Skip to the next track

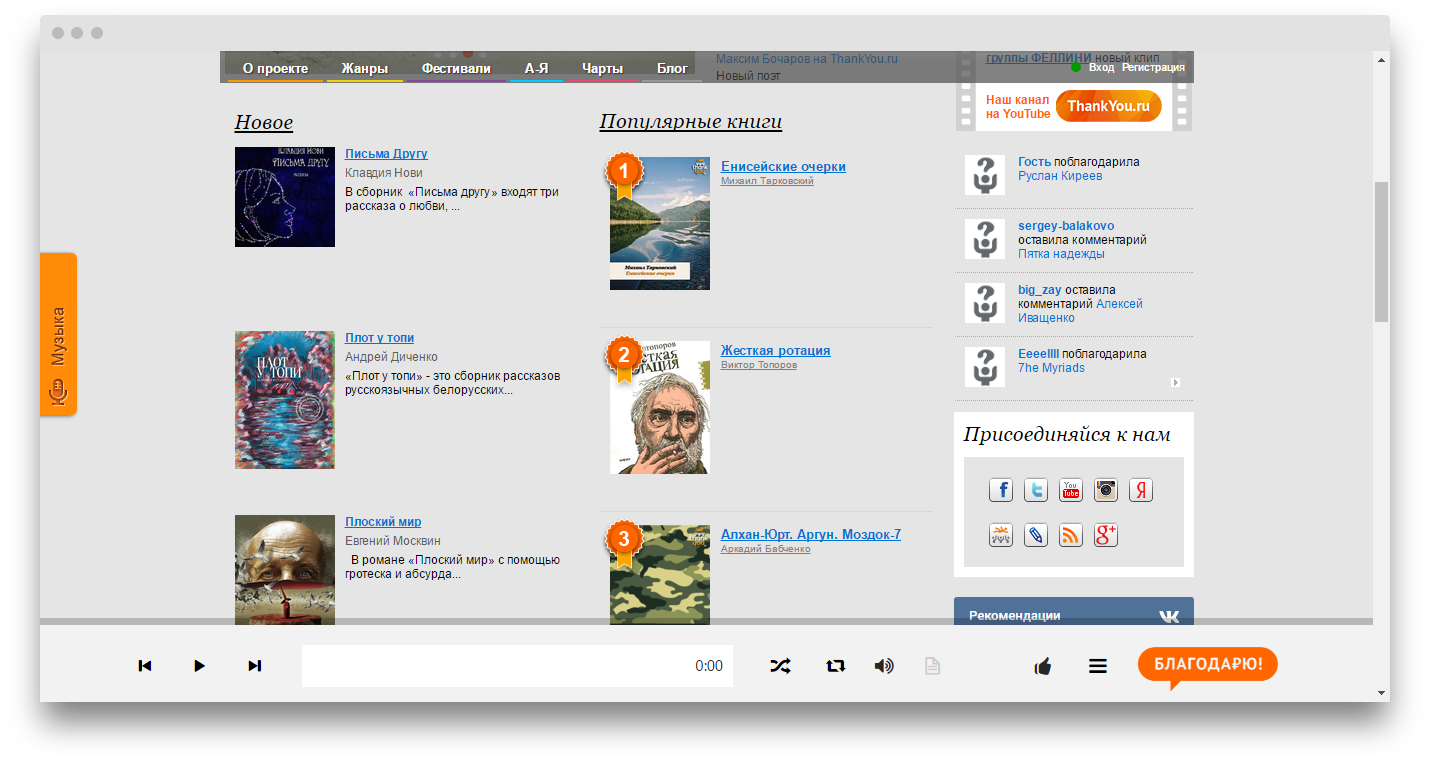pos(254,666)
